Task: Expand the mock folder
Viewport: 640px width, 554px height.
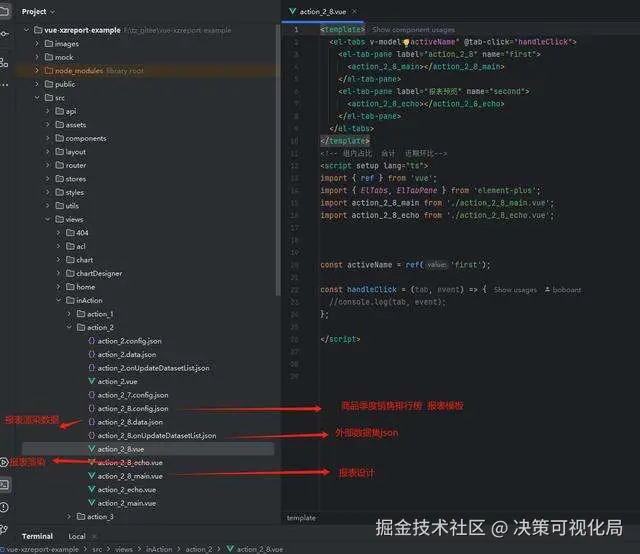Action: coord(37,57)
